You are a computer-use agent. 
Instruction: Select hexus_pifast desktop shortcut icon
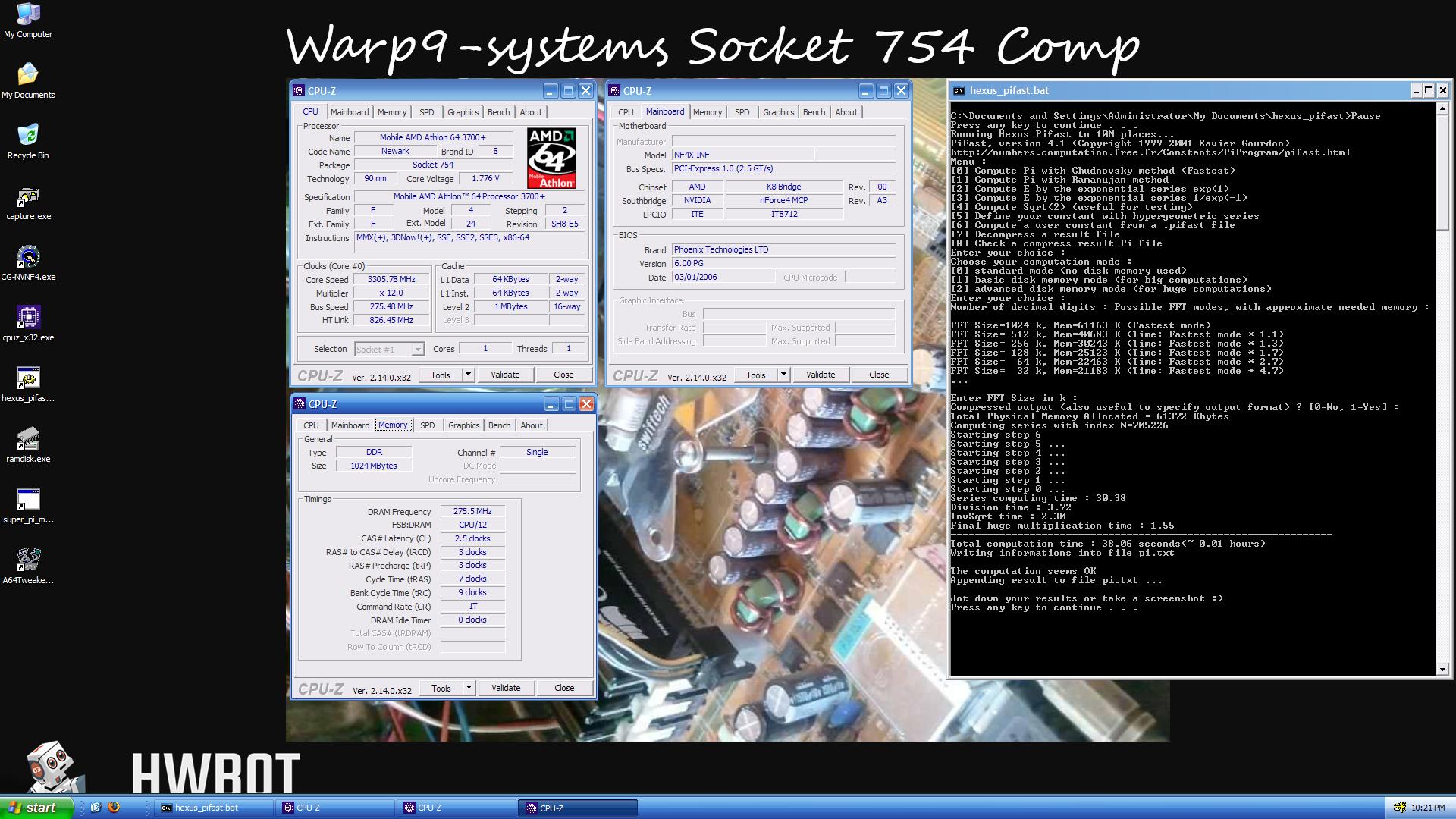[28, 384]
